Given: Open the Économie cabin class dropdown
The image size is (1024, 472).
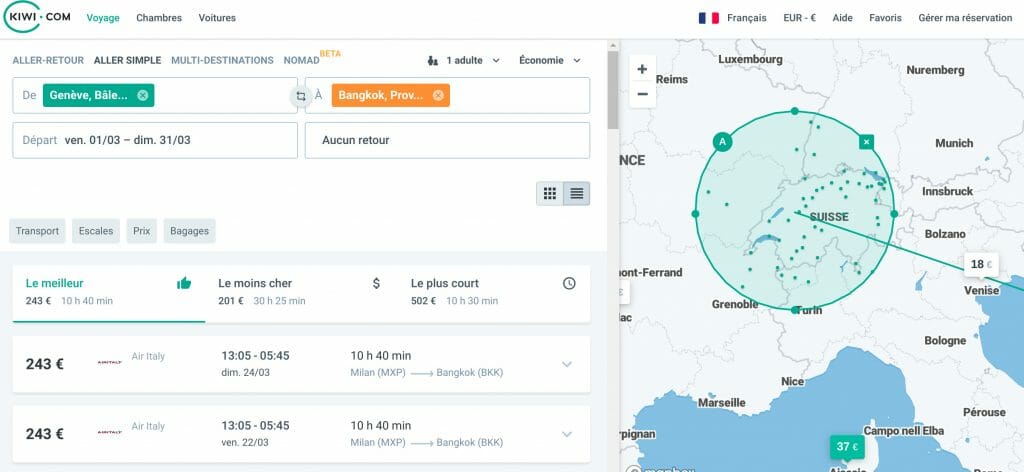Looking at the screenshot, I should tap(549, 60).
